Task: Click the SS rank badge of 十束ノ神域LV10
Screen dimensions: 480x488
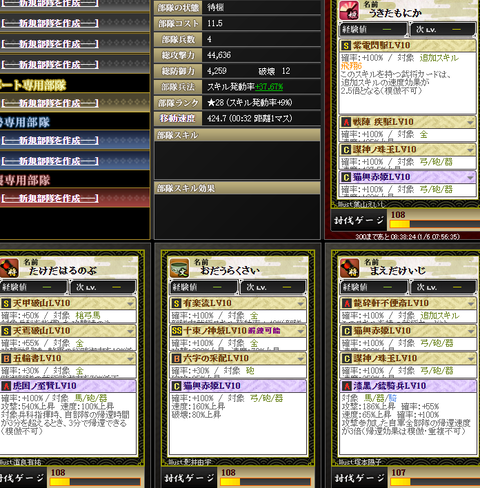Action: (x=177, y=331)
